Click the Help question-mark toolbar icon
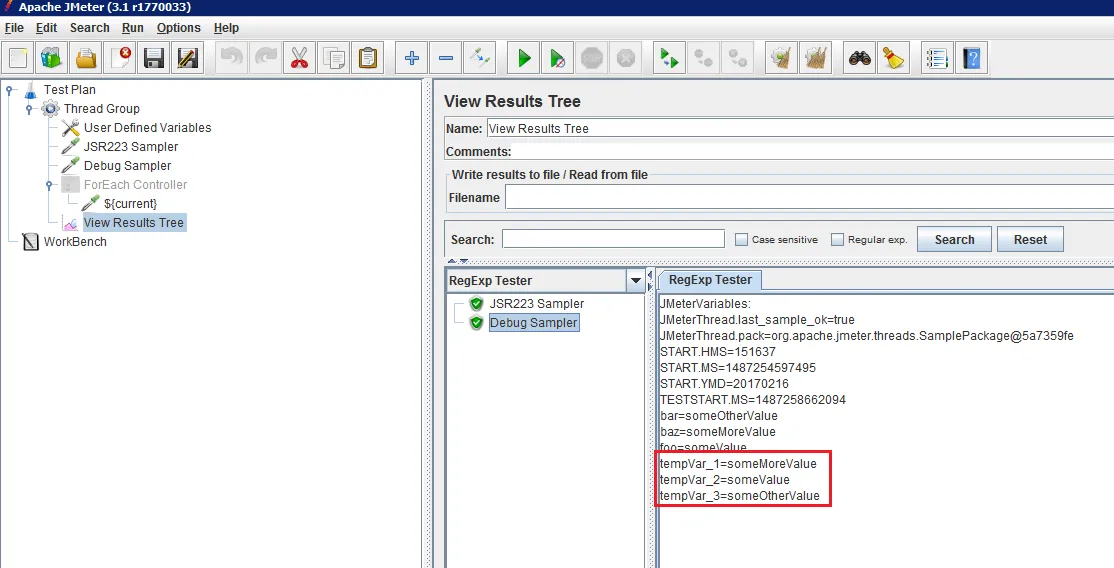1114x568 pixels. point(971,58)
